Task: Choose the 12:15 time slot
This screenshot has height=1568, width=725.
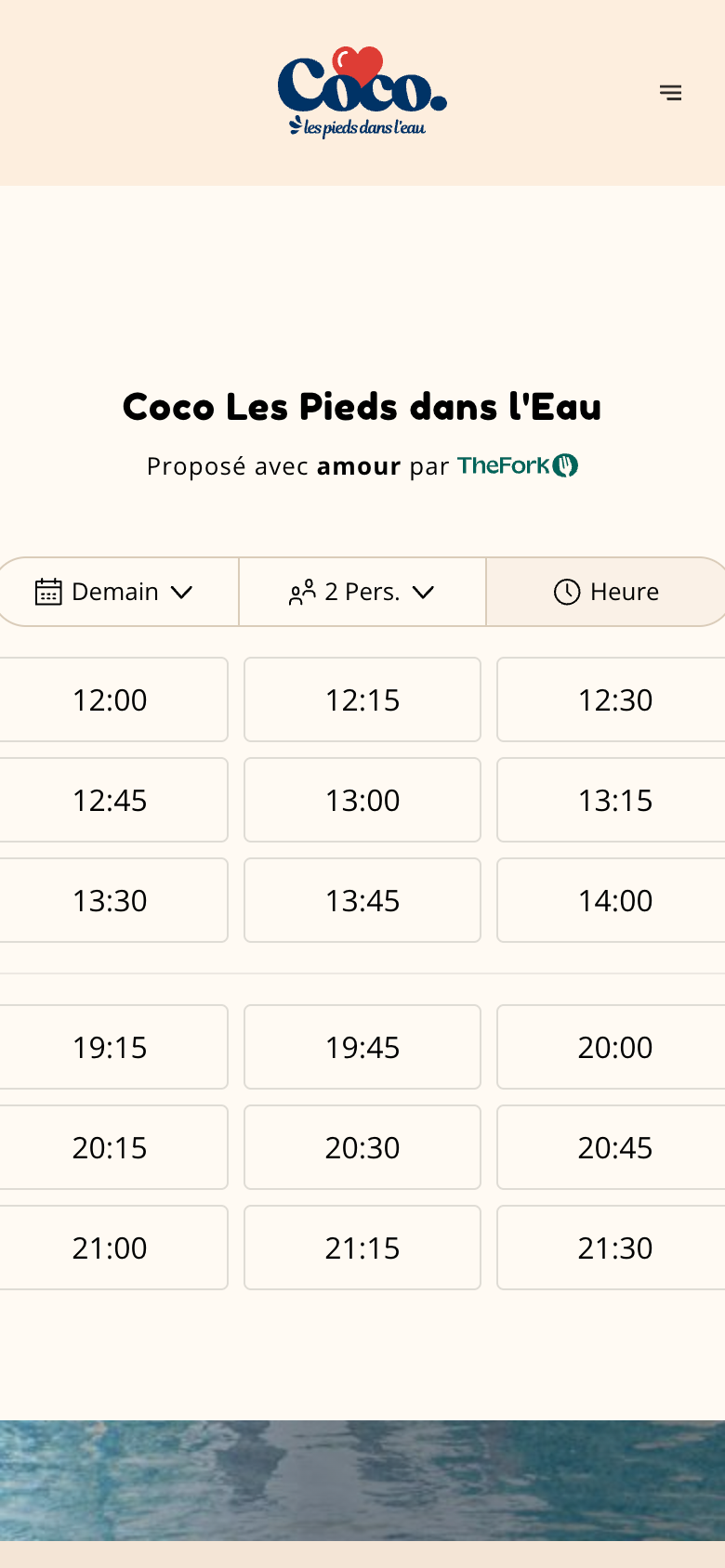Action: [362, 699]
